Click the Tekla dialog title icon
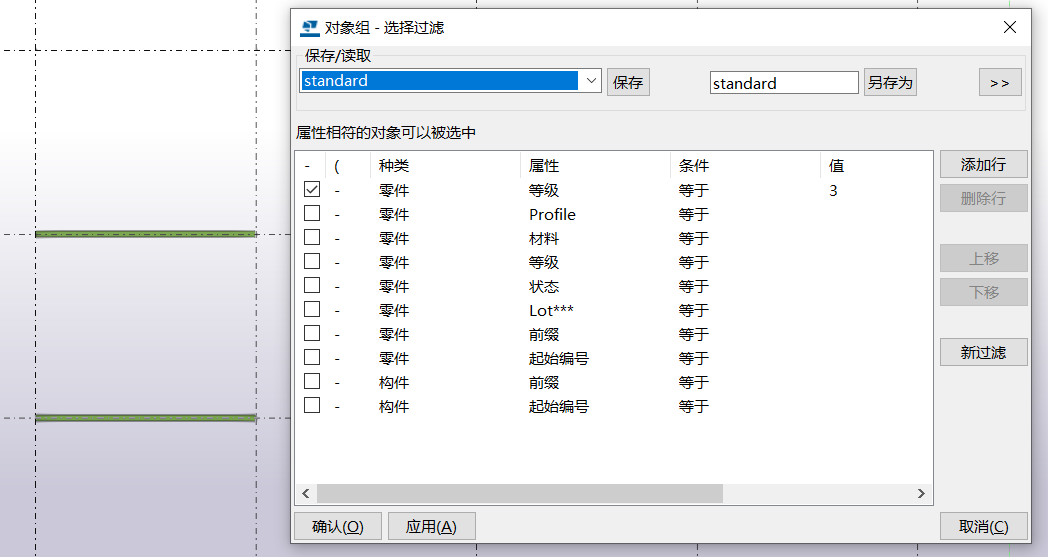This screenshot has width=1048, height=557. tap(309, 28)
